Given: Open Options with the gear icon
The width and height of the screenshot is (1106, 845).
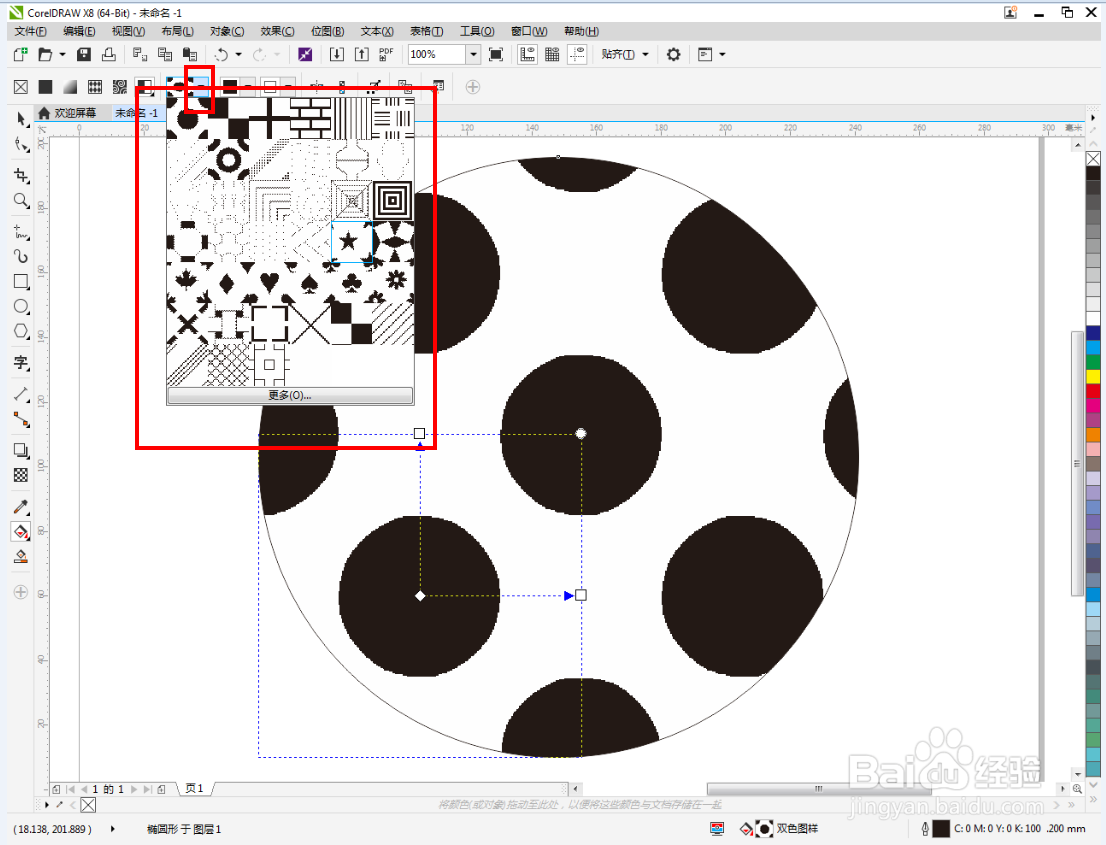Looking at the screenshot, I should [674, 54].
